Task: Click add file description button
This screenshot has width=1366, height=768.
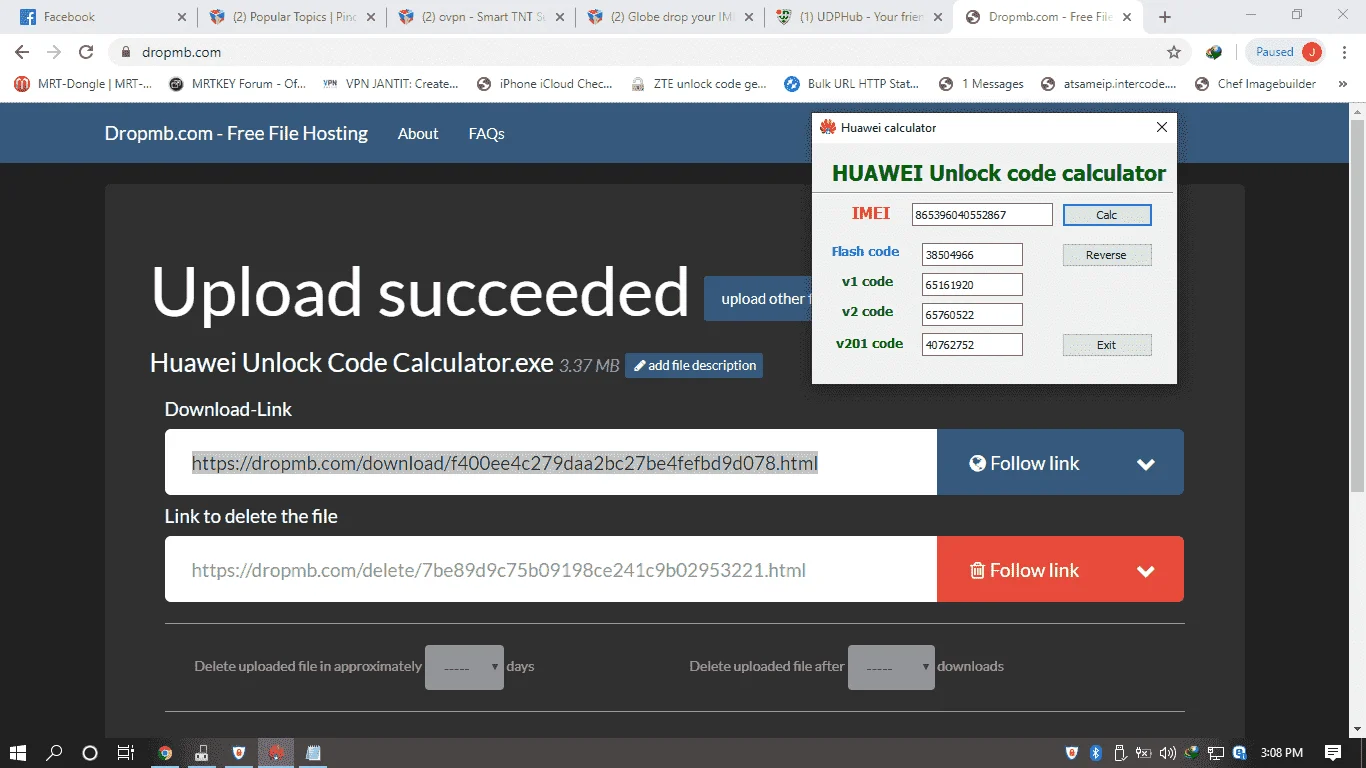Action: [x=694, y=366]
